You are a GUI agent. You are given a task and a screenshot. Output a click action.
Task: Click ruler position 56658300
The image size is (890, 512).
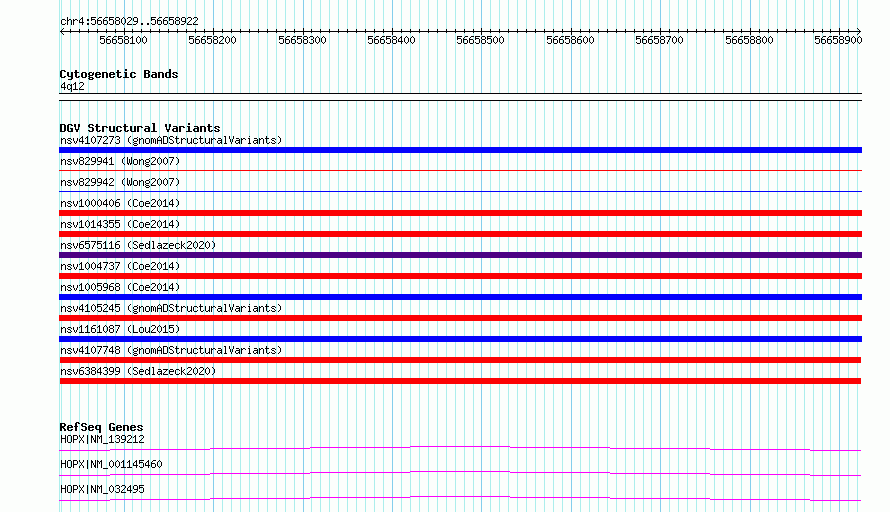[302, 40]
